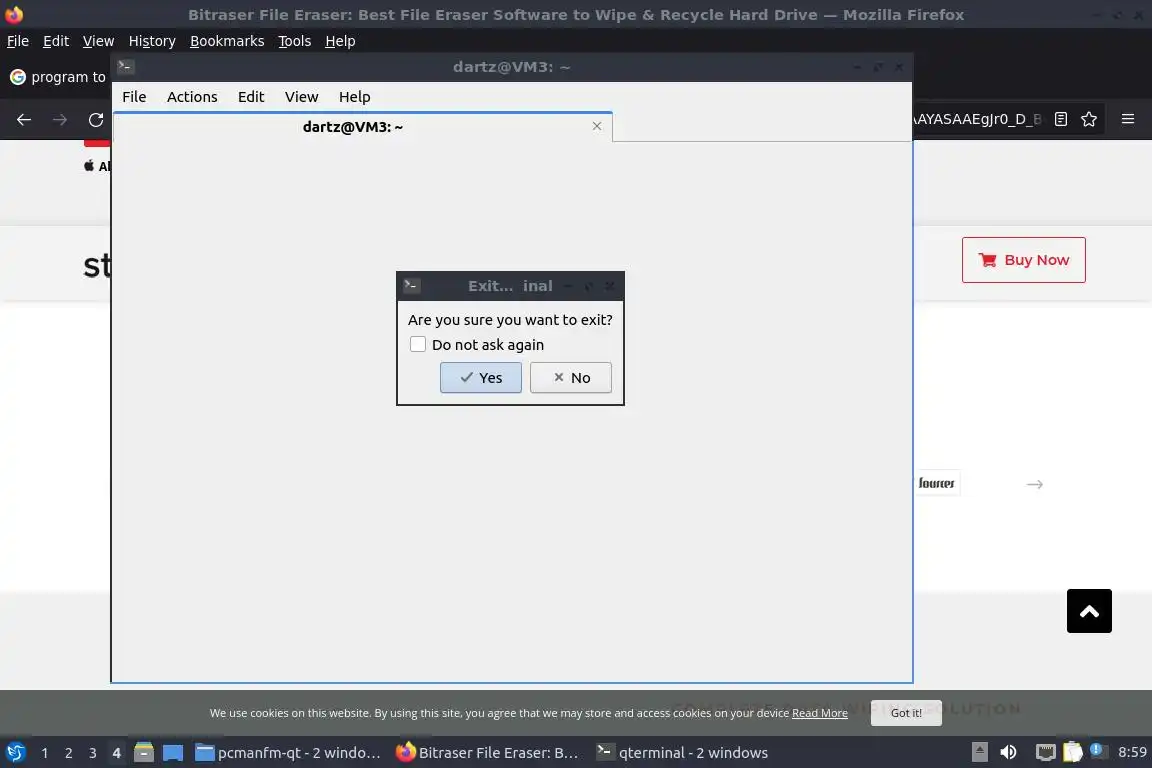Open the terminal Edit menu

(251, 97)
